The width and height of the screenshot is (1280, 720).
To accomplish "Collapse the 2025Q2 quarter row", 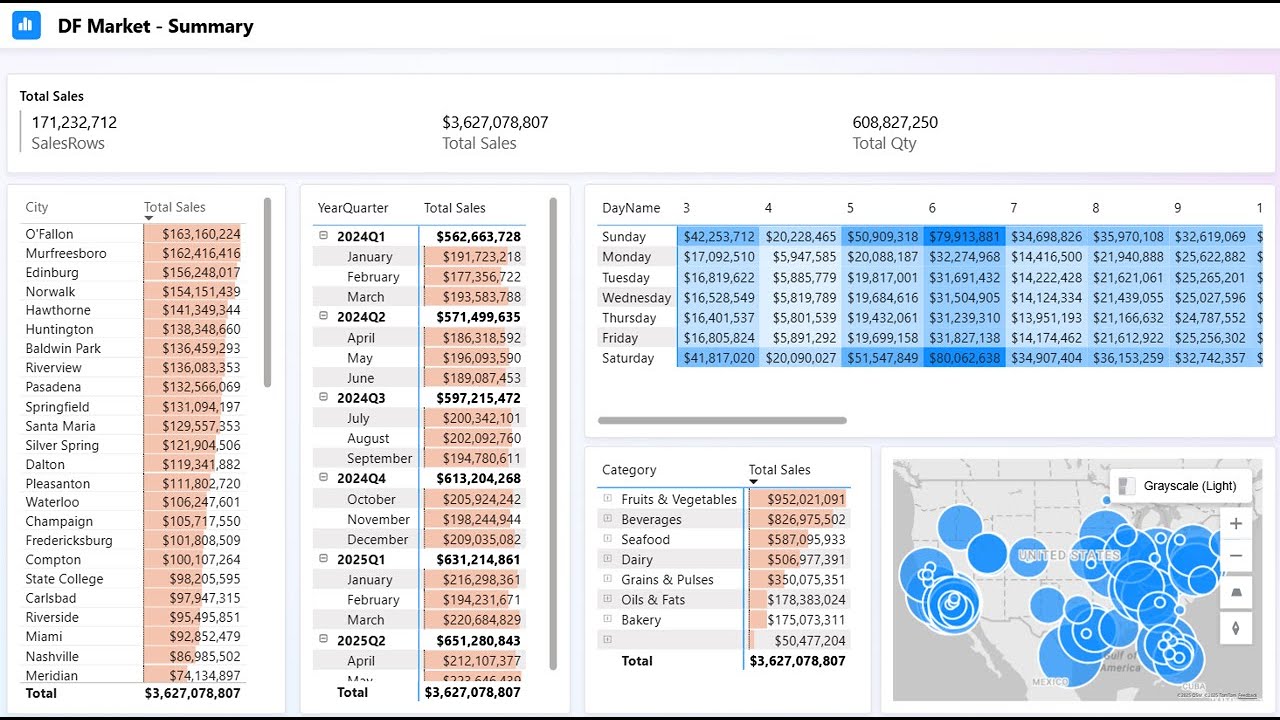I will coord(323,639).
